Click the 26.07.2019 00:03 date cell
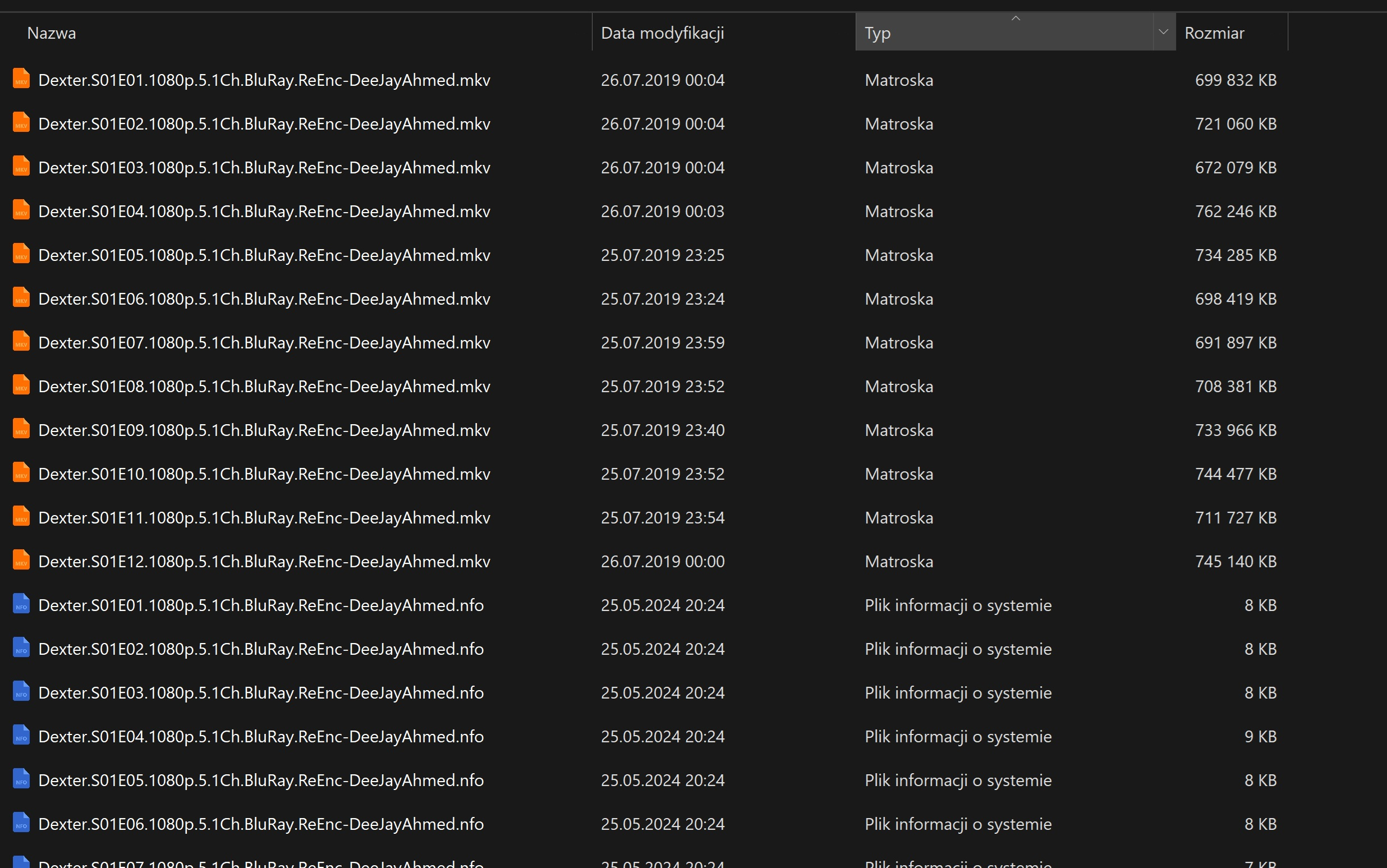The width and height of the screenshot is (1387, 868). point(662,212)
